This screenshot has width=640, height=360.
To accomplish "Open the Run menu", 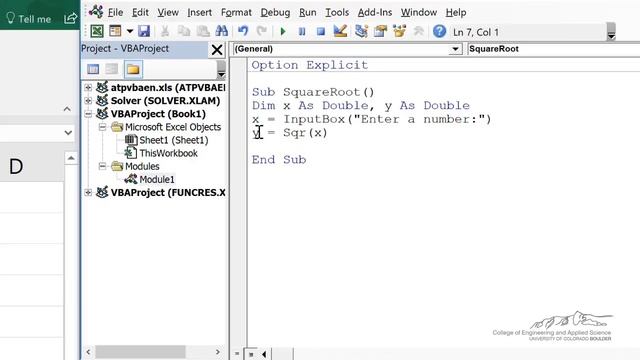I will pos(308,13).
